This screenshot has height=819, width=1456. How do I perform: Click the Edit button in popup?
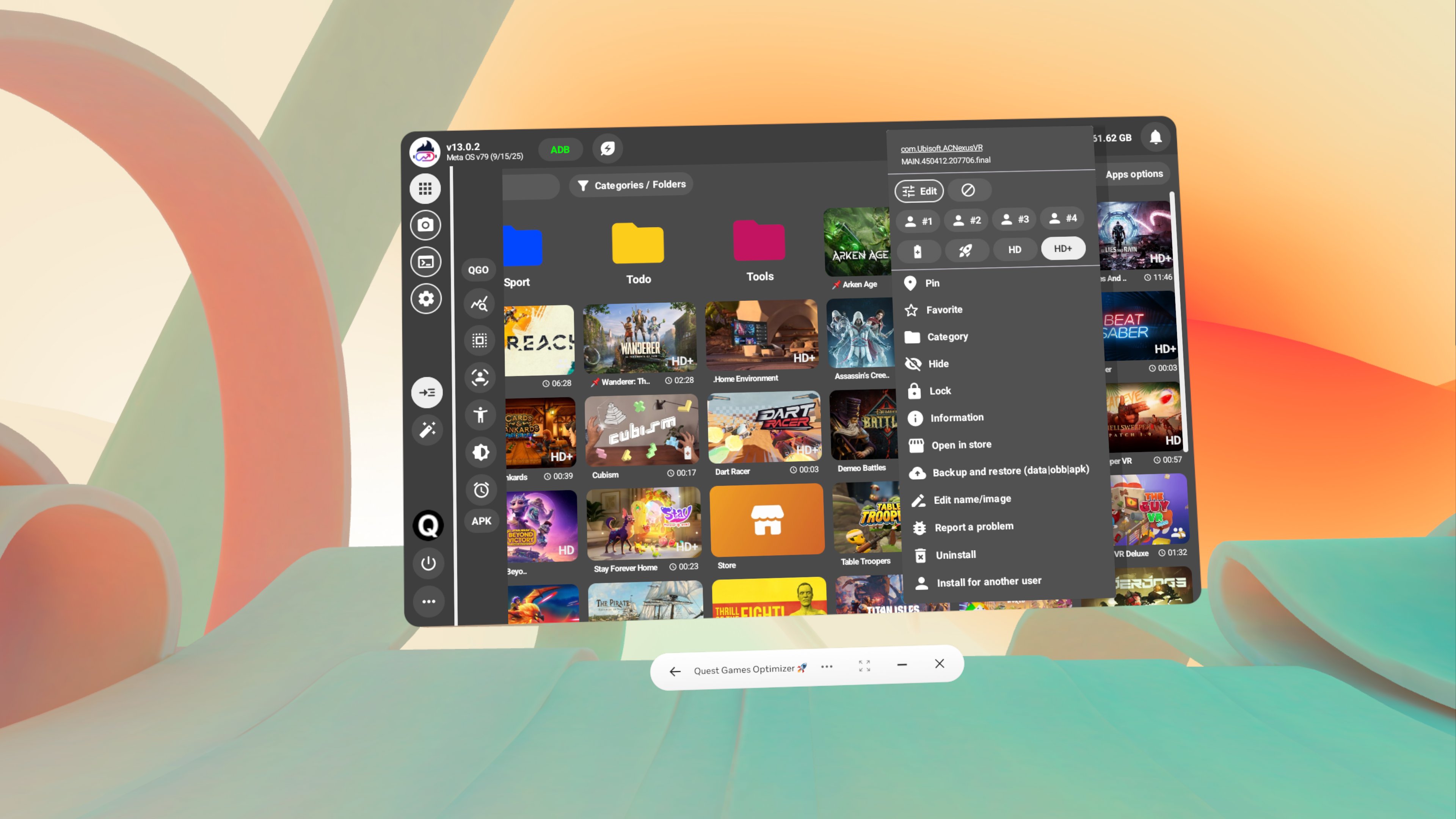919,191
